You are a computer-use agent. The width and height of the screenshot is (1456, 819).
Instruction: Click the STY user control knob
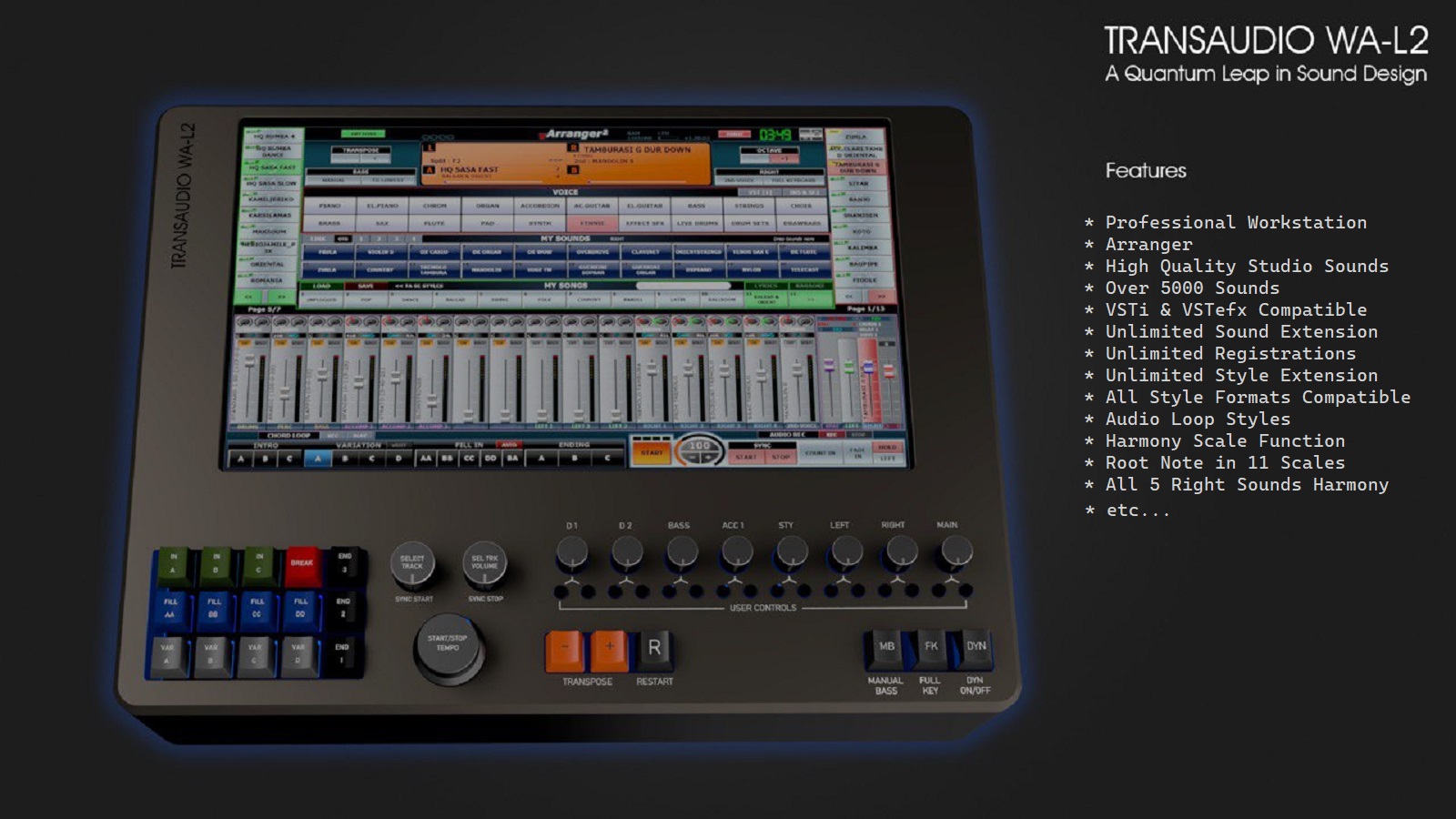(x=791, y=551)
